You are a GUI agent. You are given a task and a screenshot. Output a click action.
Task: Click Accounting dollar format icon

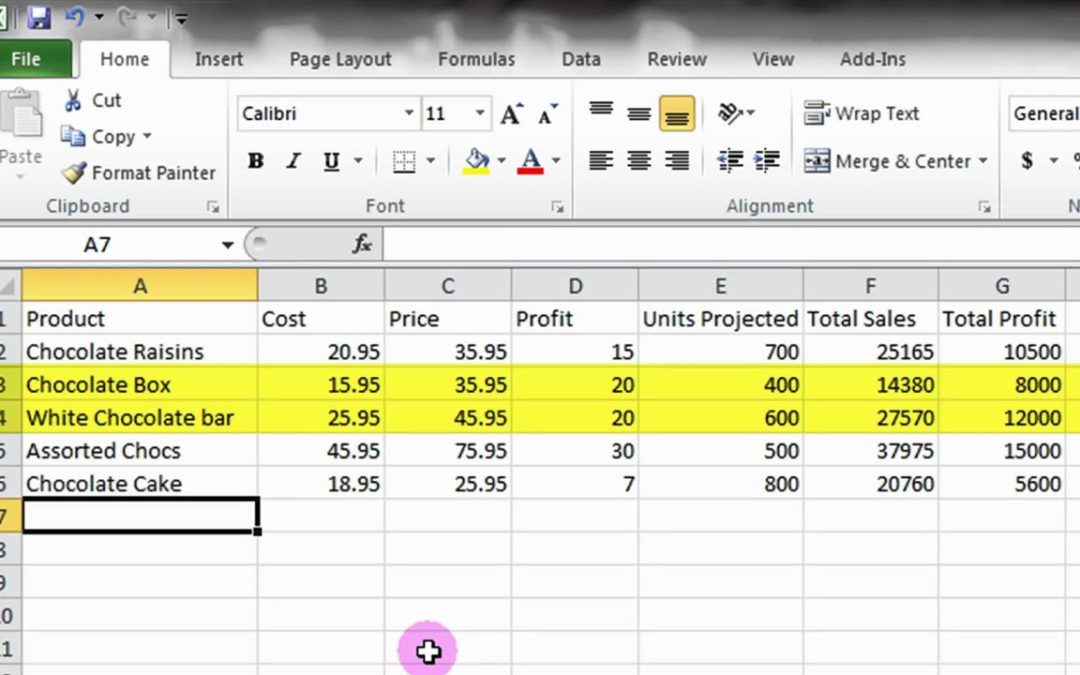(x=1027, y=161)
